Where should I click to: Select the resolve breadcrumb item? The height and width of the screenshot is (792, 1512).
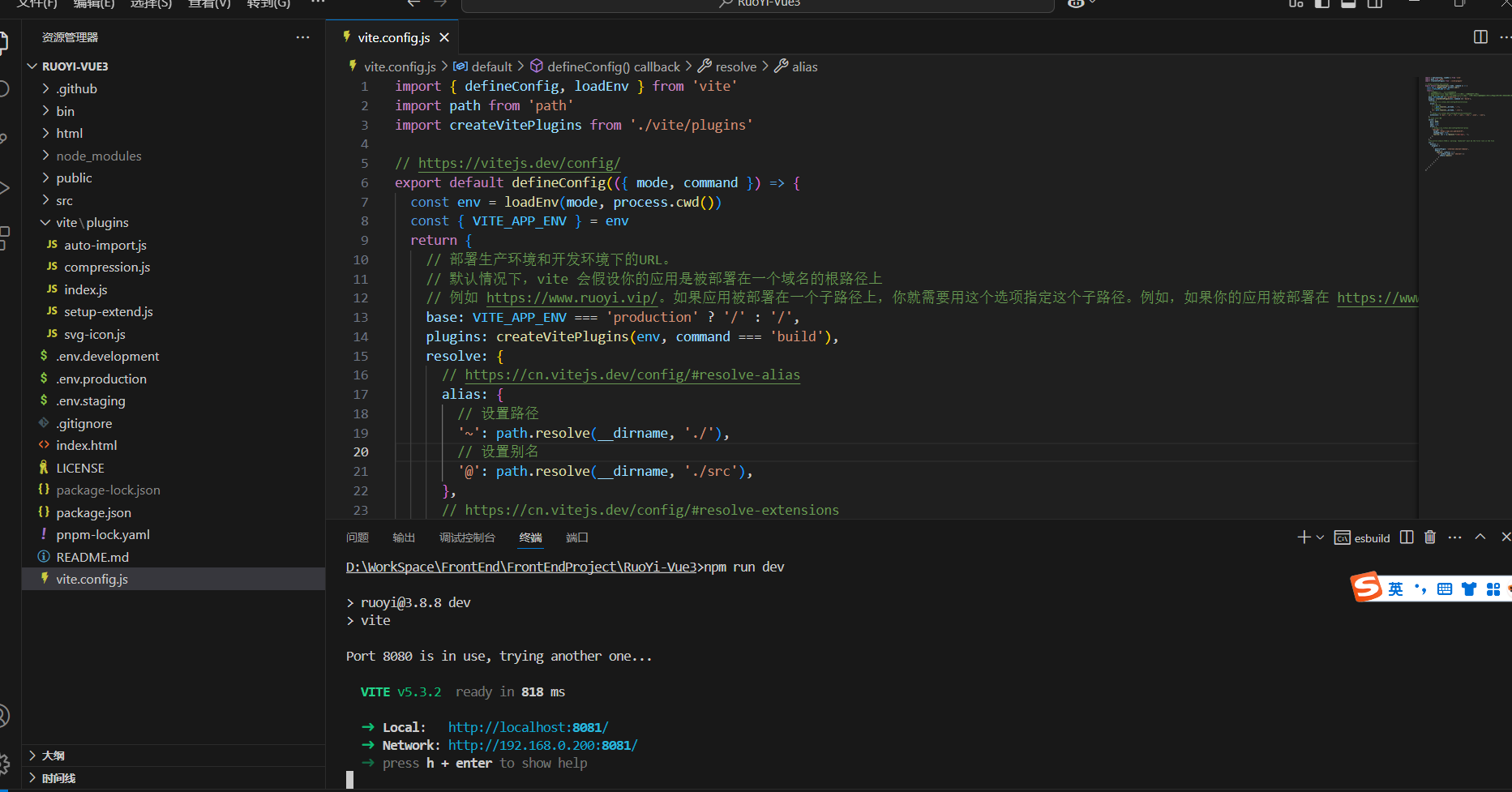click(727, 66)
